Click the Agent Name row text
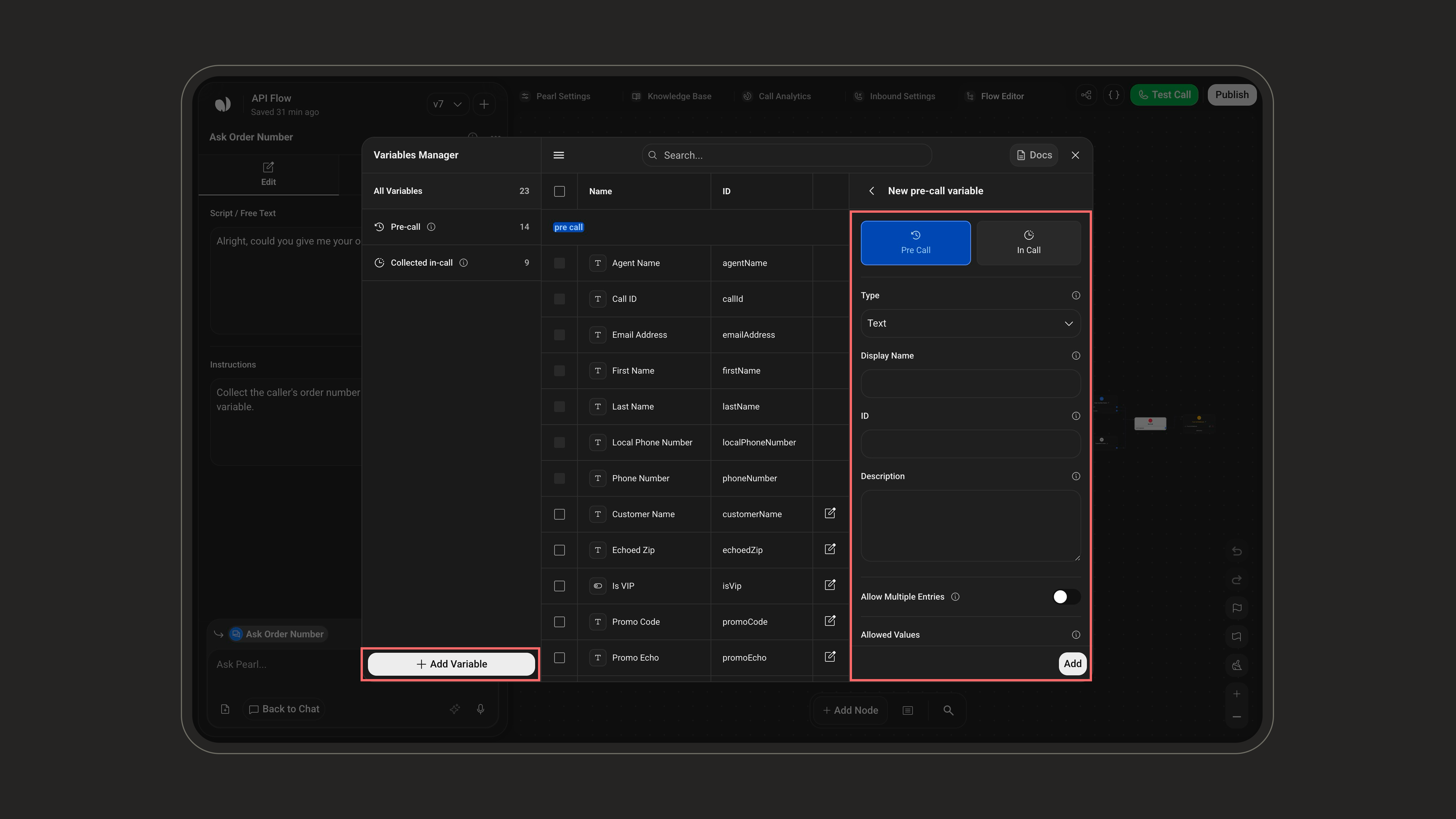Screen dimensions: 1456x819 635,263
